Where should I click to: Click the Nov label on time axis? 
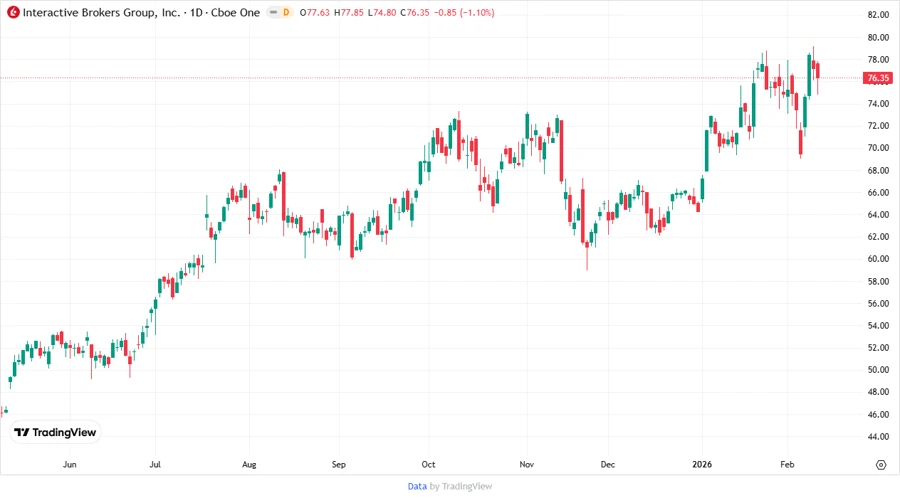526,464
